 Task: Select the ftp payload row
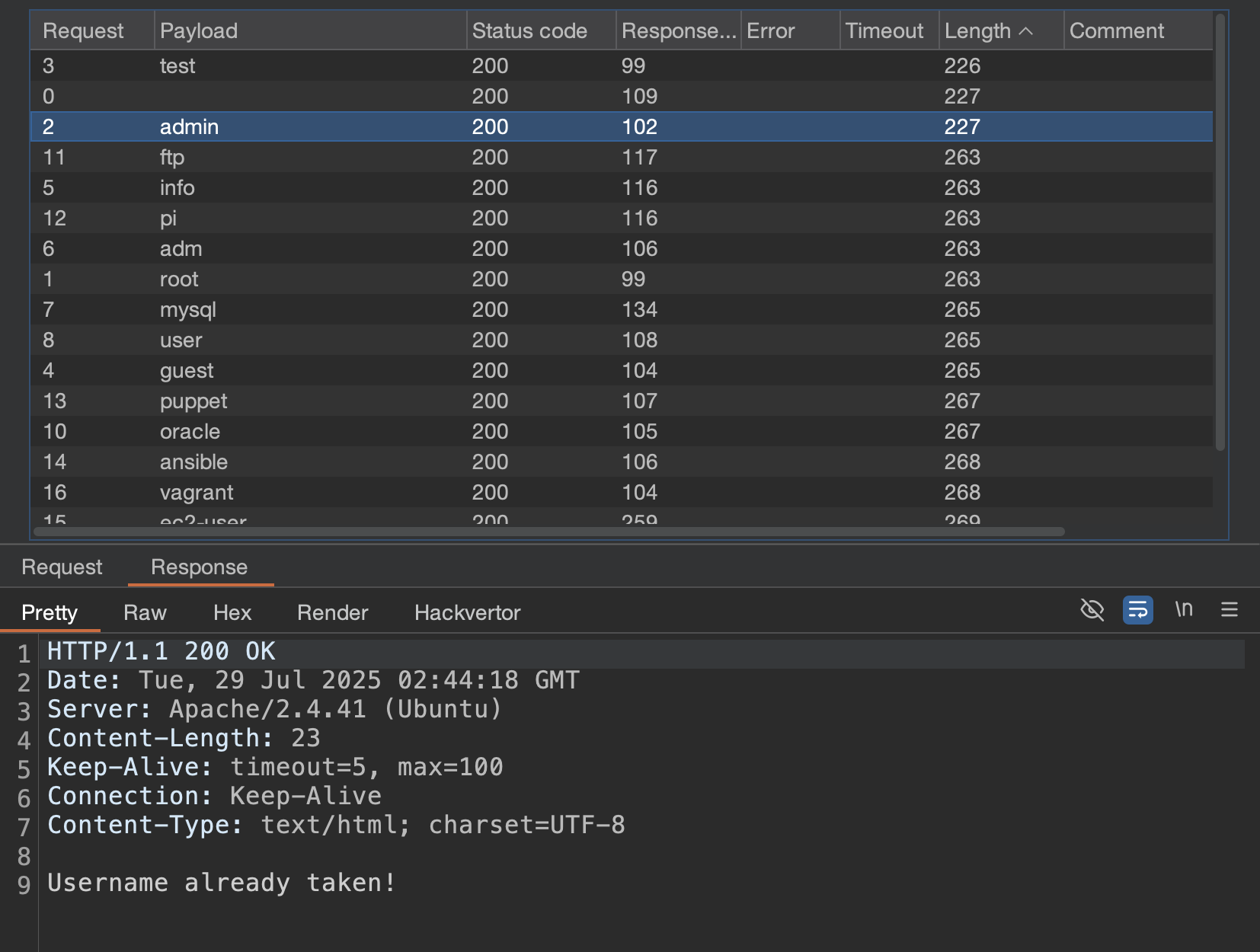(x=622, y=157)
